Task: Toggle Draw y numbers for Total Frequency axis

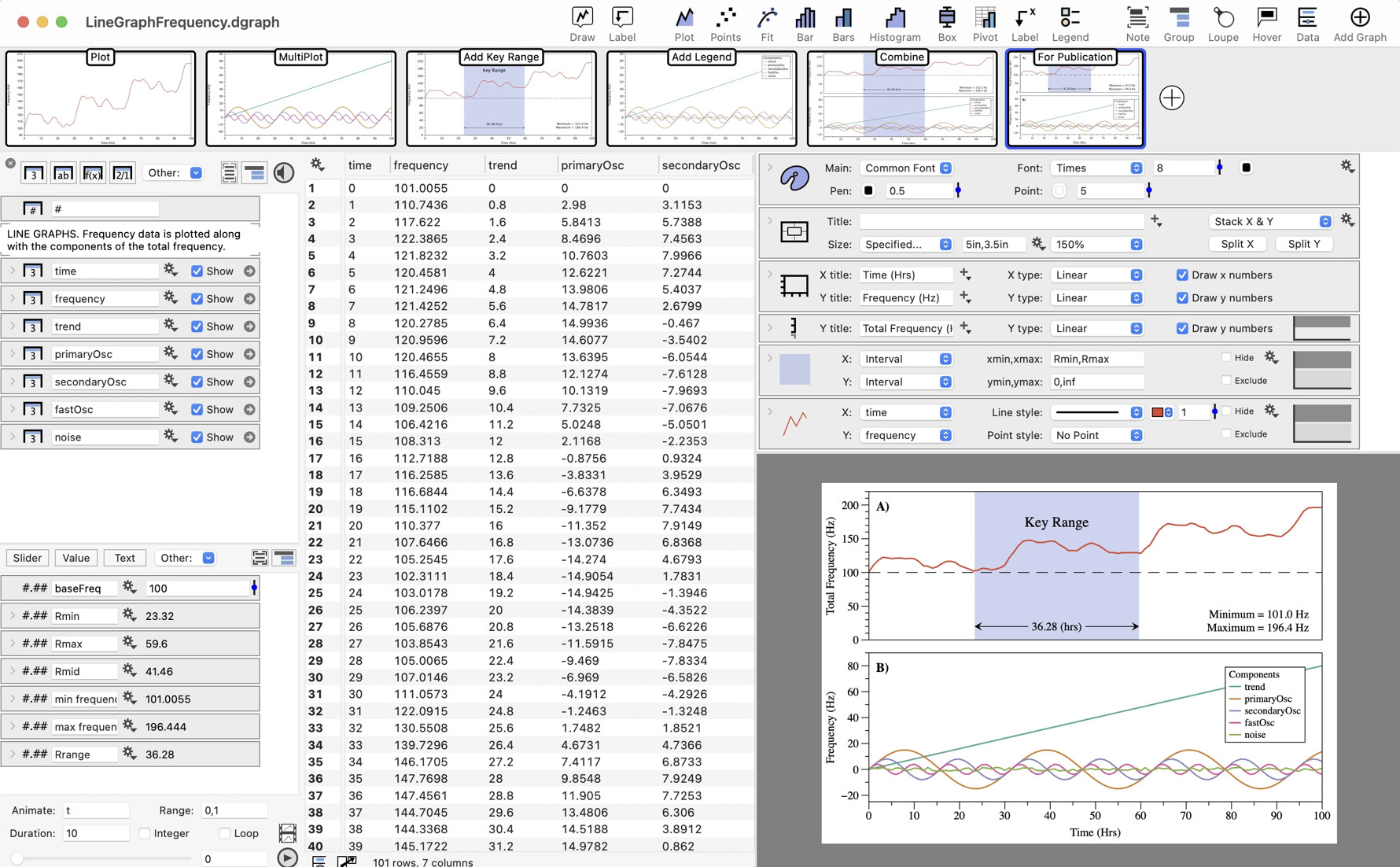Action: [1181, 328]
